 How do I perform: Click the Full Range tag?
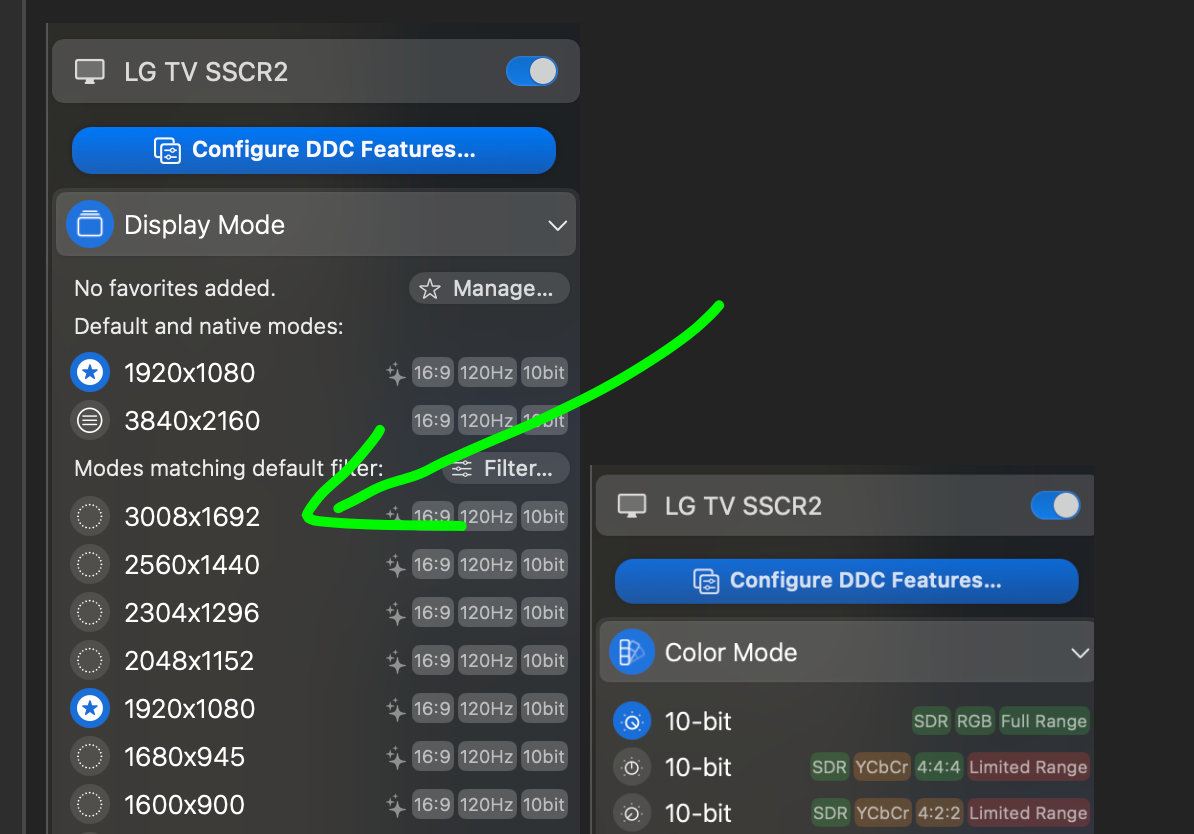click(1043, 721)
